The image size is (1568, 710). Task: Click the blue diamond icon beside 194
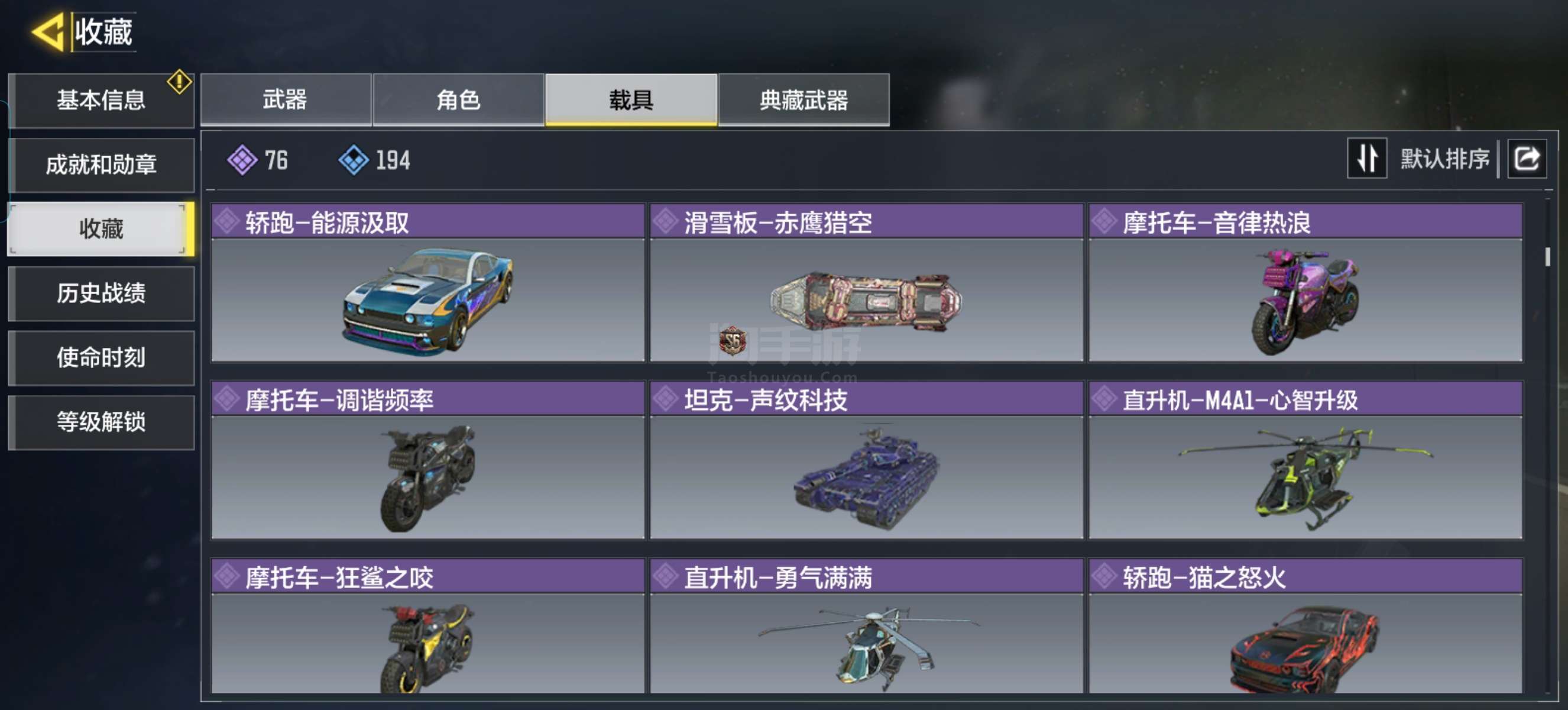[x=353, y=160]
